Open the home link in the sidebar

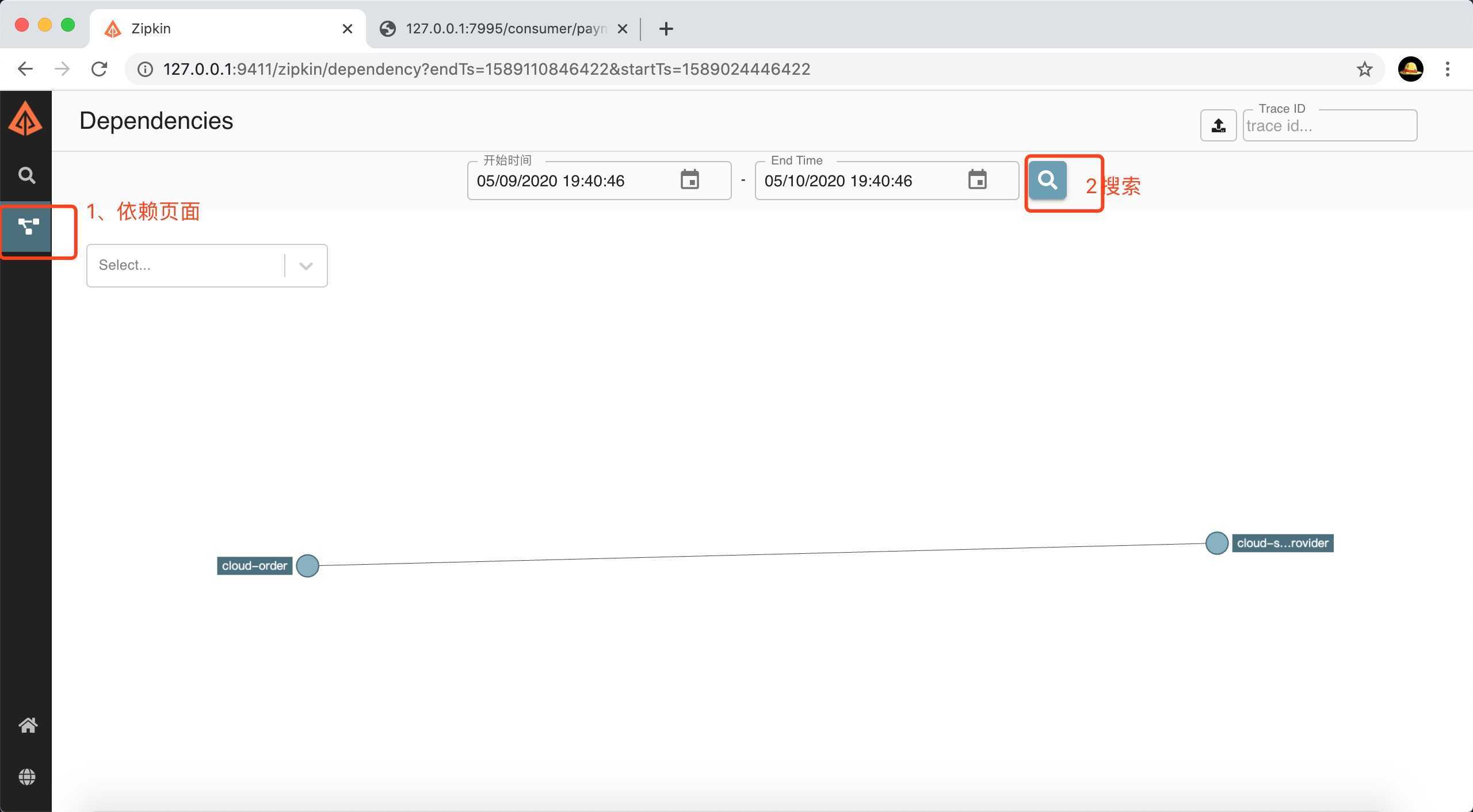click(28, 725)
